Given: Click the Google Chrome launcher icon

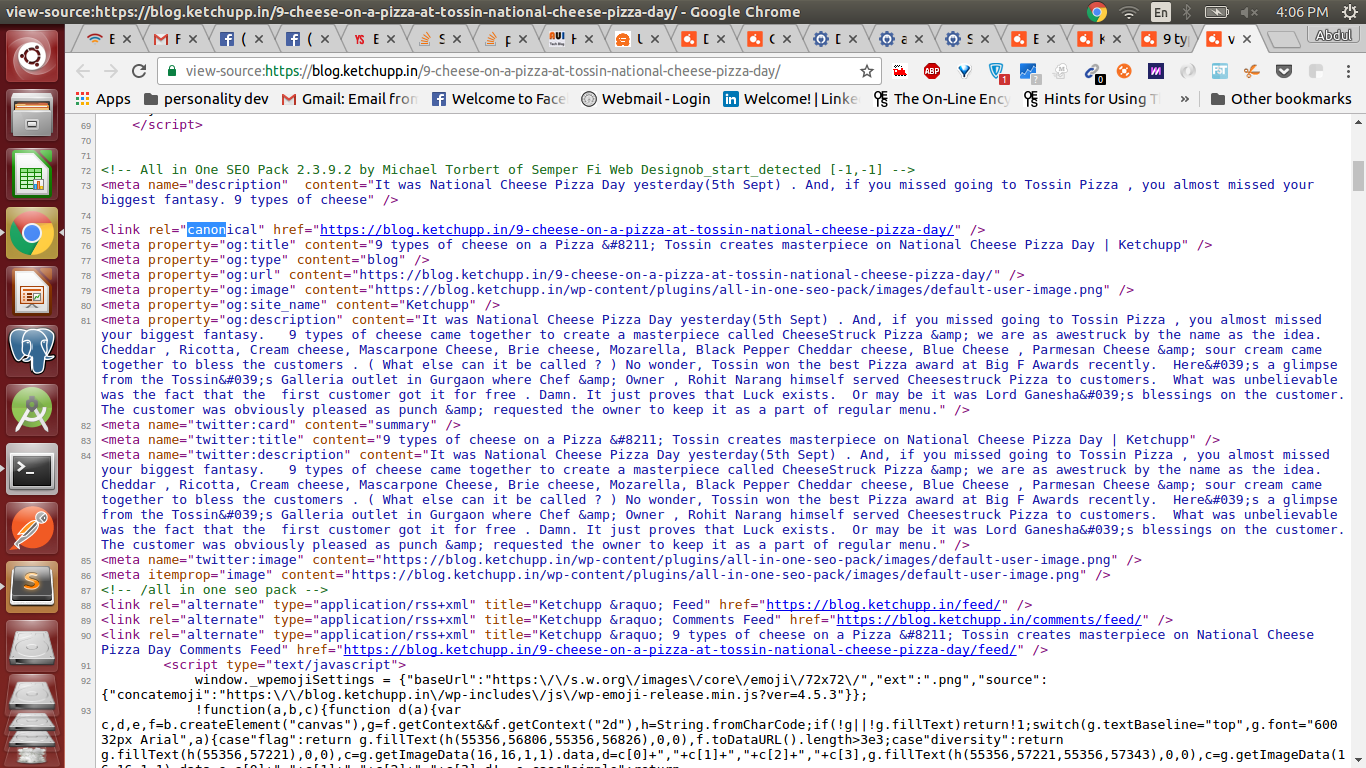Looking at the screenshot, I should pos(32,234).
